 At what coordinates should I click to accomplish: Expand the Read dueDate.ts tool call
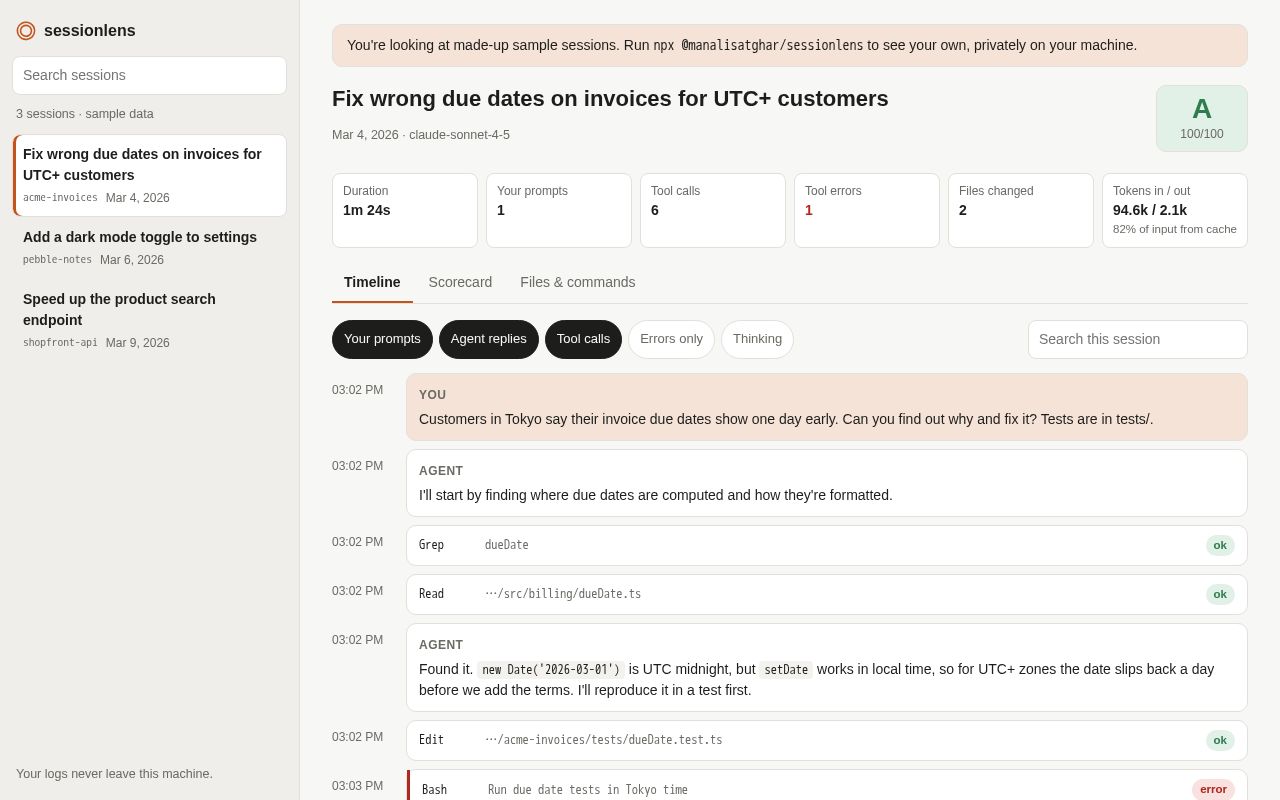point(827,594)
